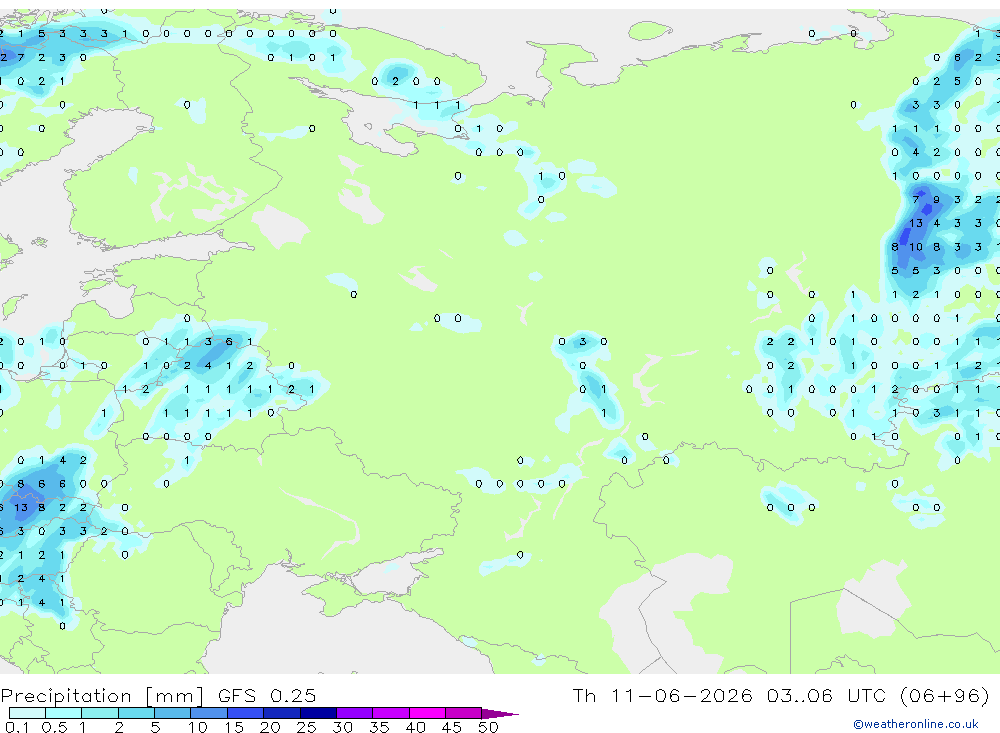Select the 20–25 mm navy legend swatch

[x=281, y=713]
